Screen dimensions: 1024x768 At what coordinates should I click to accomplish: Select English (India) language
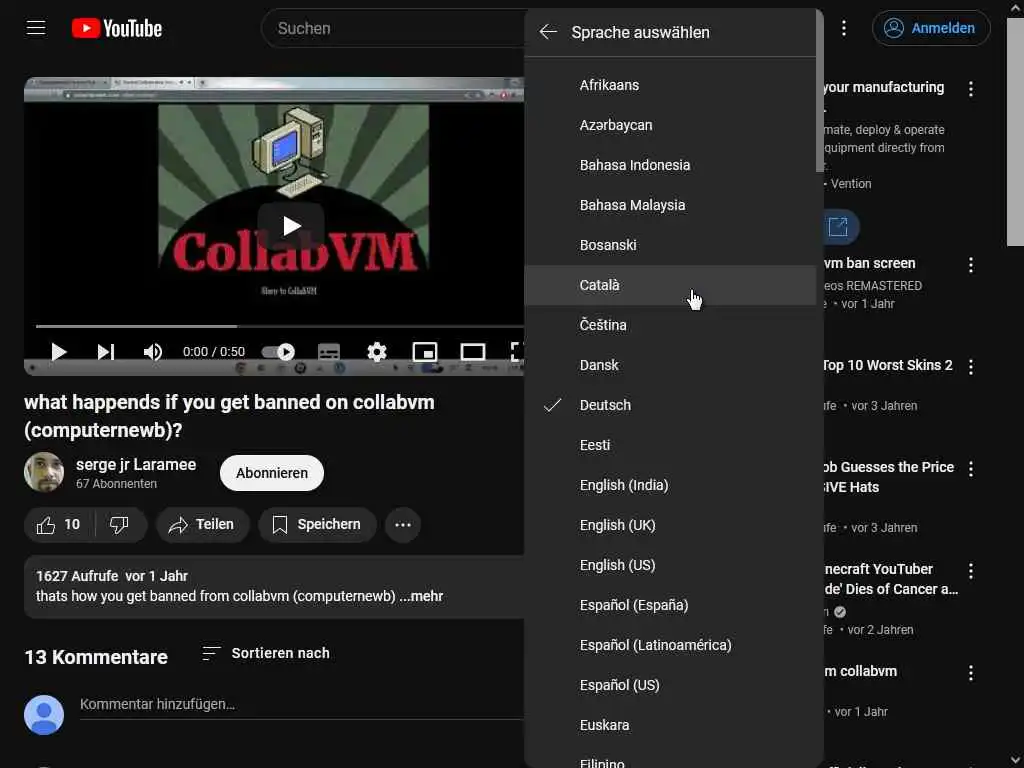670,485
